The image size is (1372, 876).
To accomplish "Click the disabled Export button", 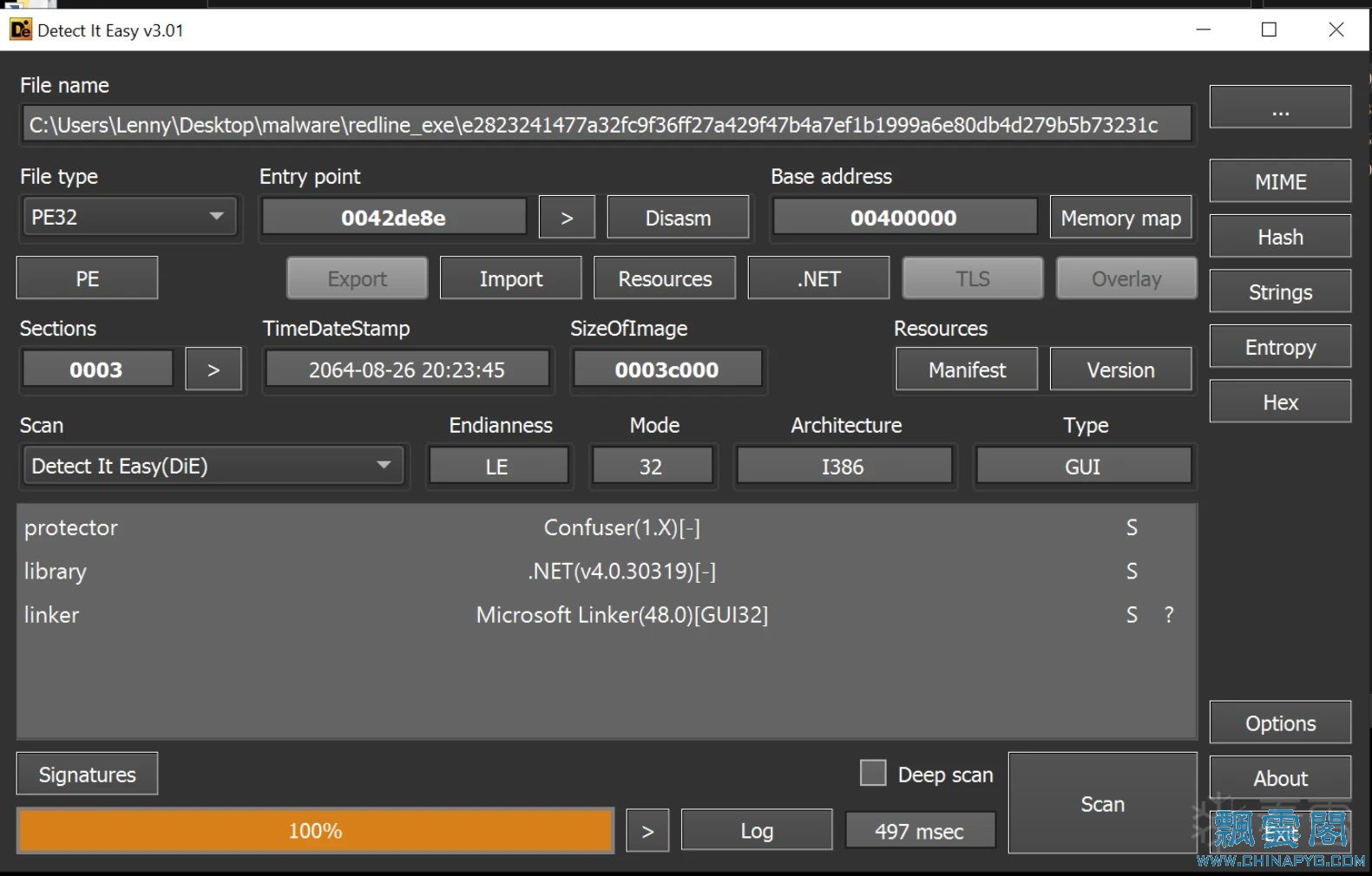I will click(357, 278).
